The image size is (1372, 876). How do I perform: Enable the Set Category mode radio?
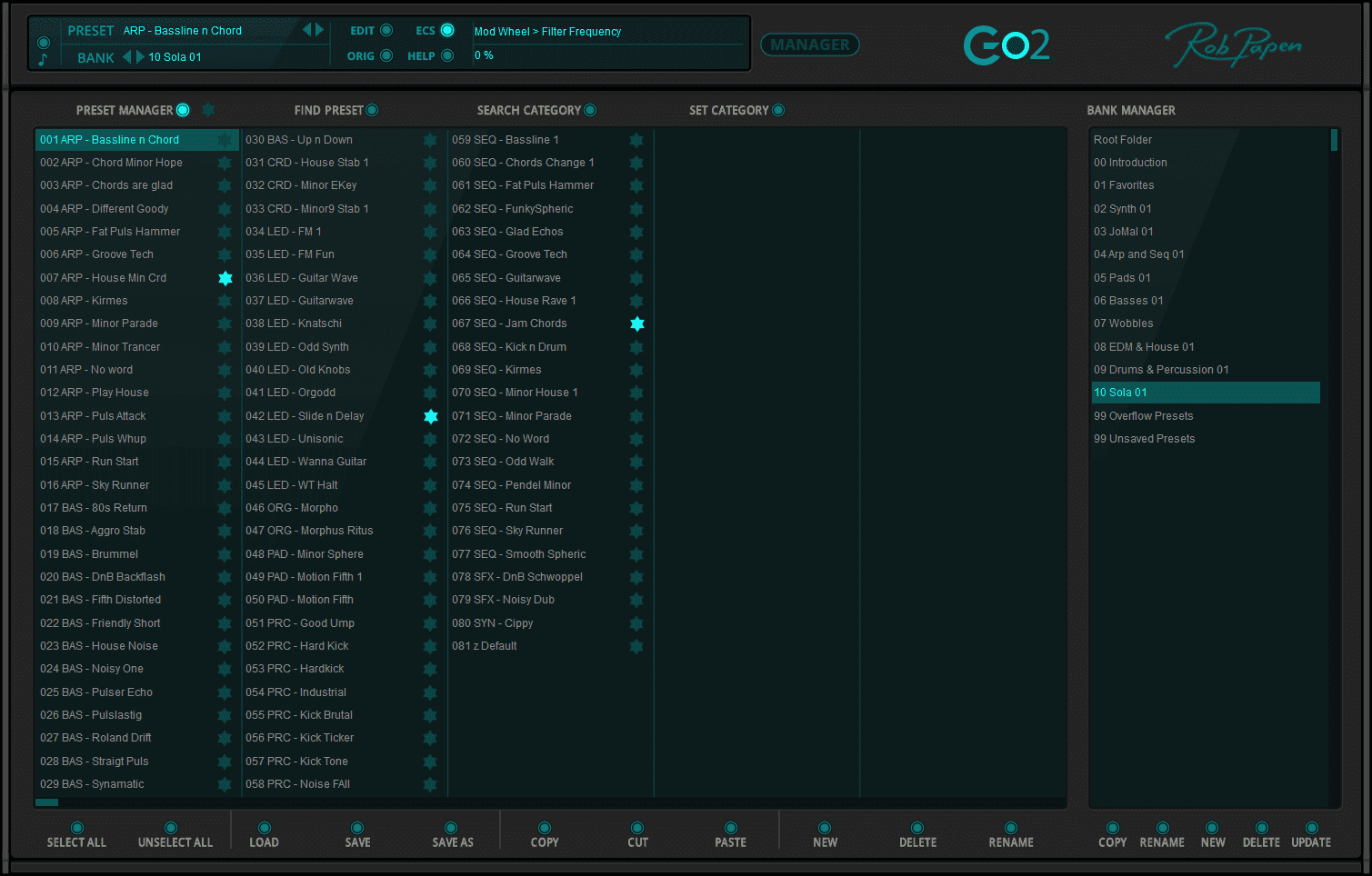tap(778, 110)
